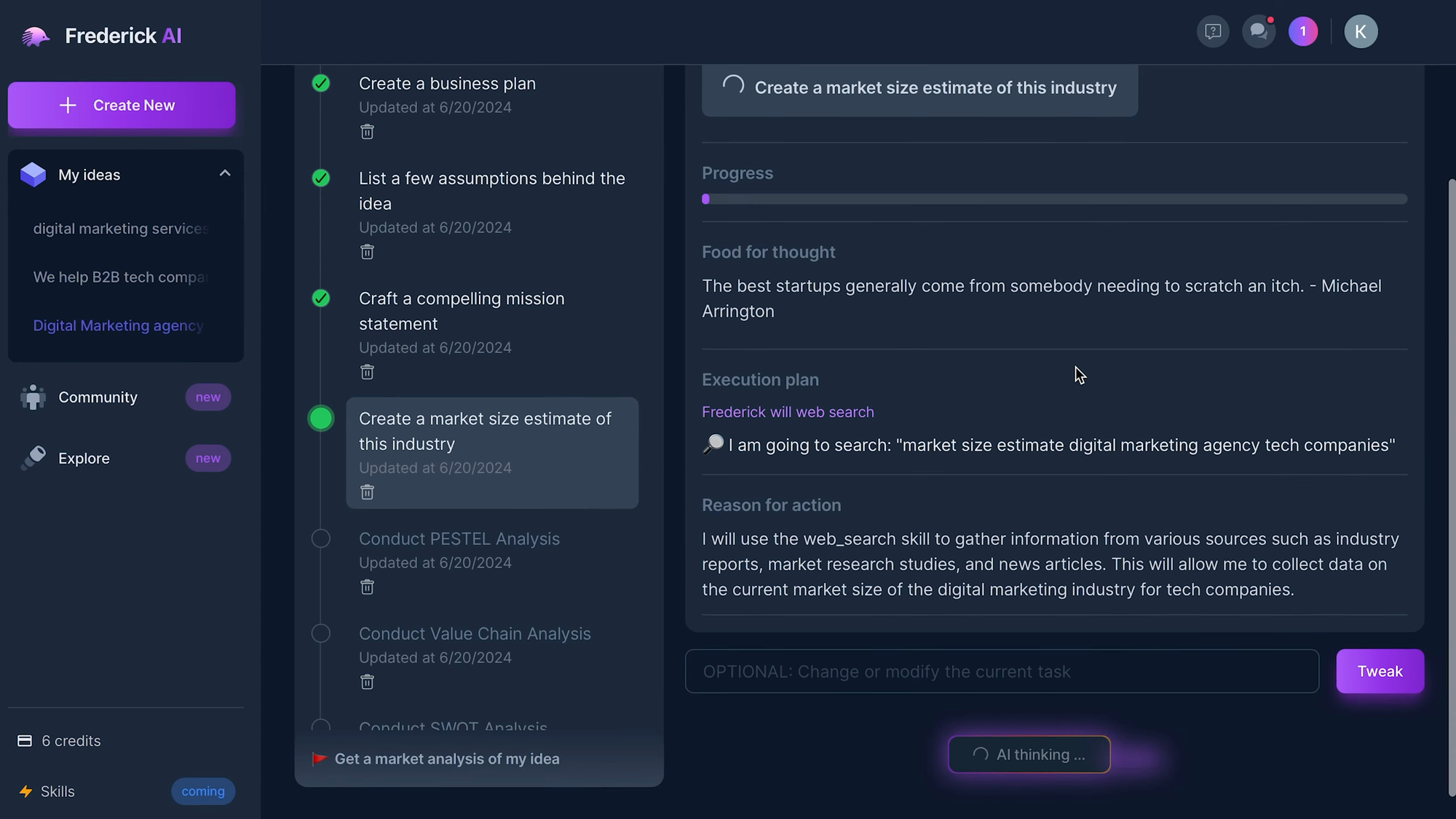Click the Create New button
The width and height of the screenshot is (1456, 819).
click(122, 105)
